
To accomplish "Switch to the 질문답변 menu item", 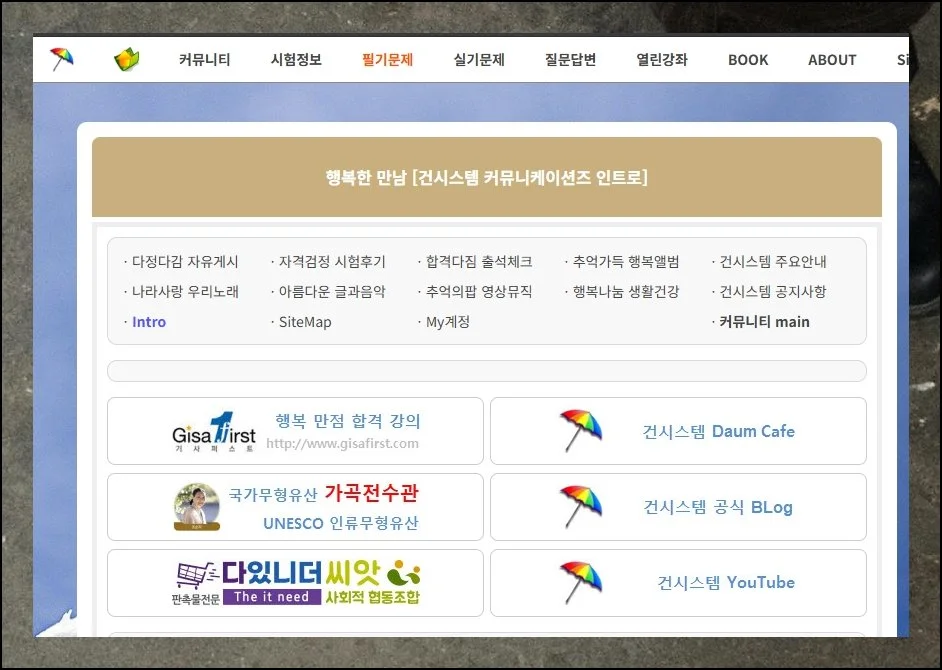I will click(x=568, y=59).
